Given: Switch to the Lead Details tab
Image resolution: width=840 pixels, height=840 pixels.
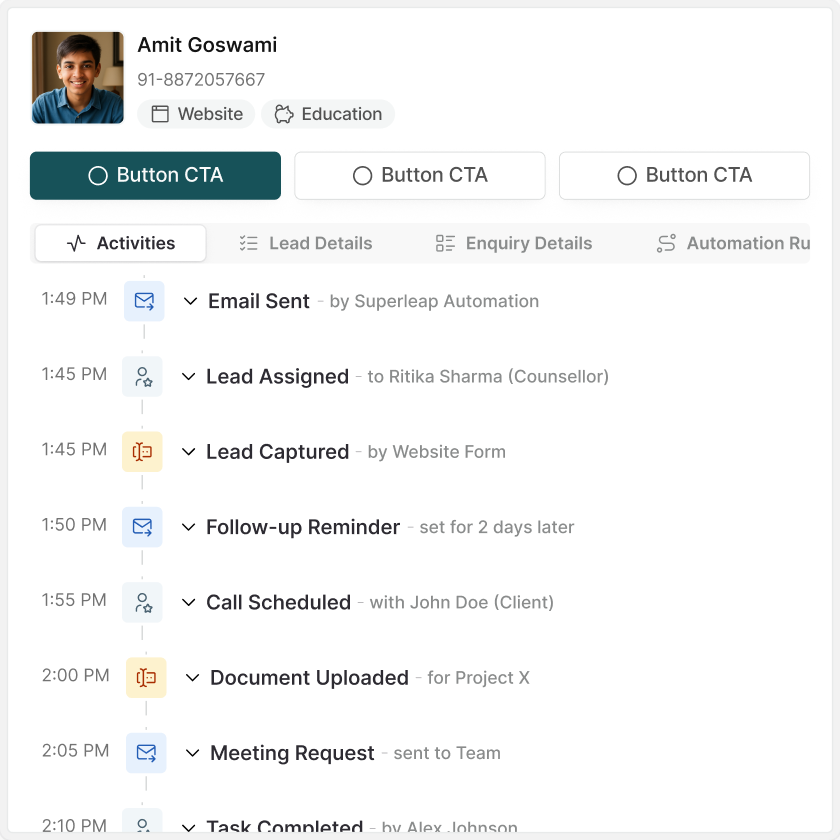Looking at the screenshot, I should [305, 243].
